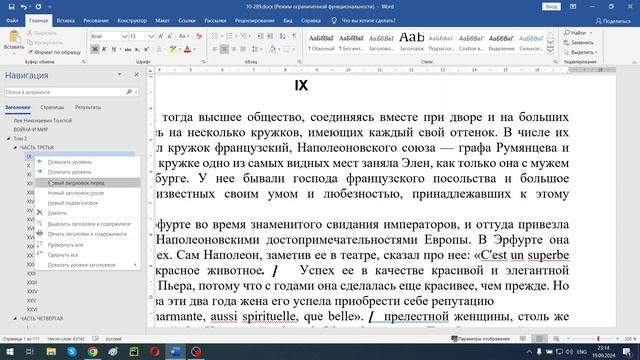Close the Навигация pane with the X
The height and width of the screenshot is (360, 640).
click(x=136, y=75)
